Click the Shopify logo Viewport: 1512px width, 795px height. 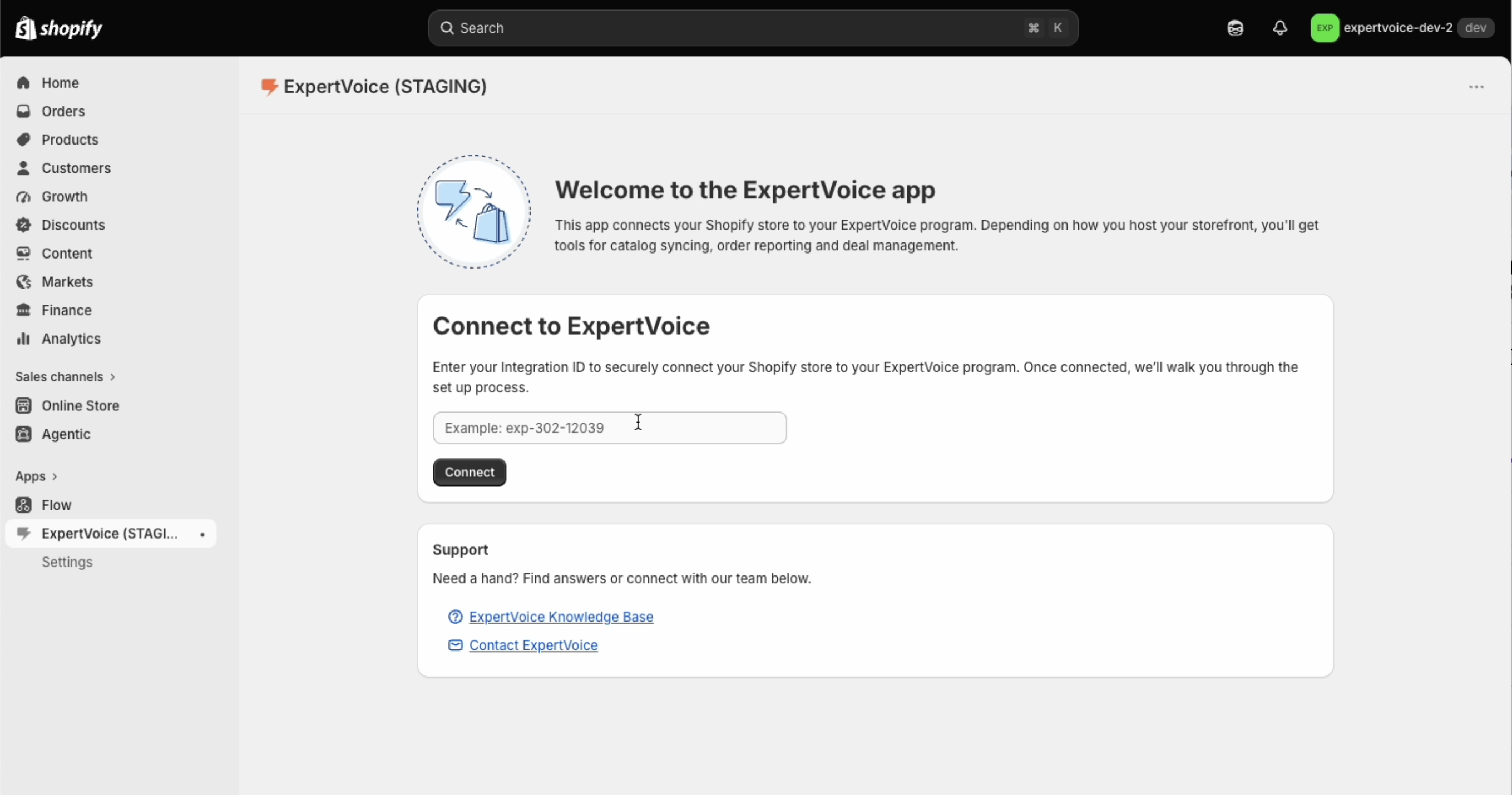tap(59, 28)
